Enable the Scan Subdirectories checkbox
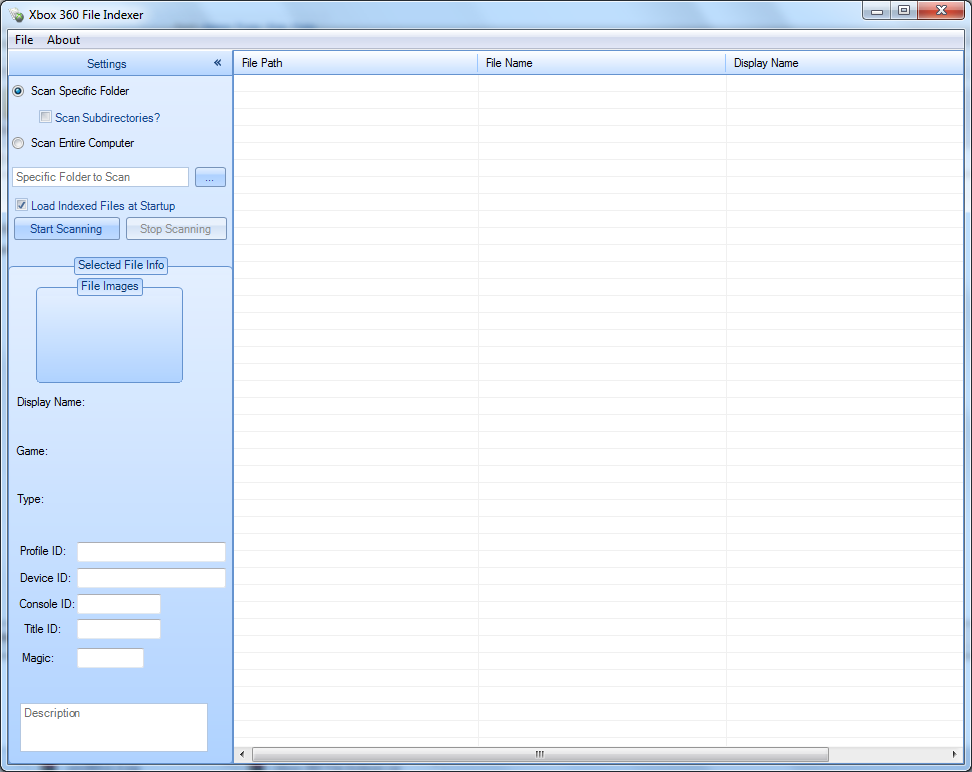 tap(45, 117)
